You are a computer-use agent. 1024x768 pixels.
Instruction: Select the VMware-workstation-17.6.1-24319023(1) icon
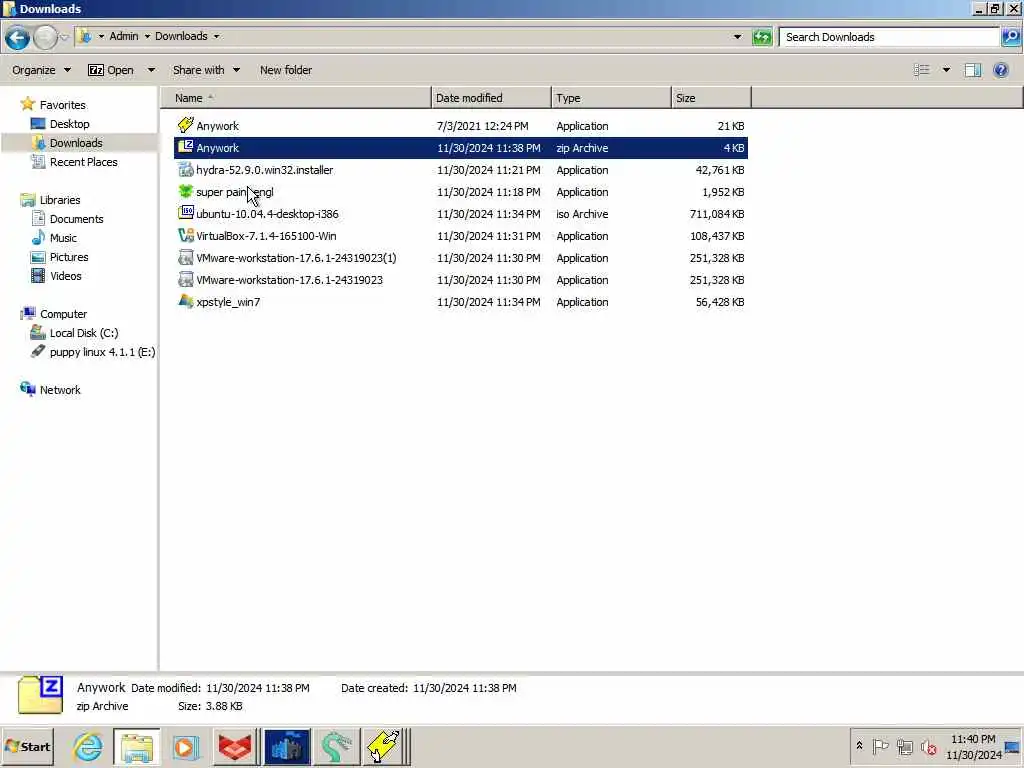tap(185, 258)
